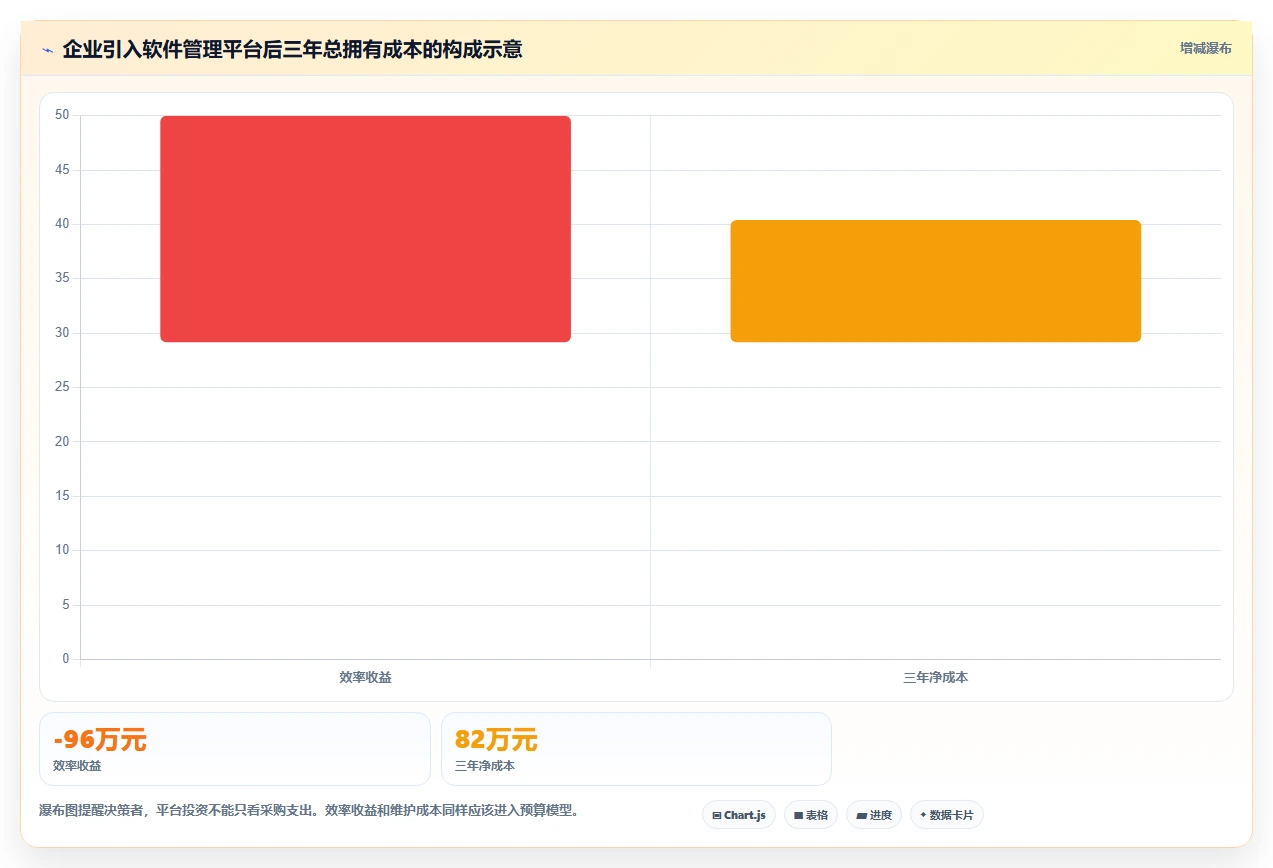Click the y-axis value 25
The image size is (1273, 868).
click(62, 387)
